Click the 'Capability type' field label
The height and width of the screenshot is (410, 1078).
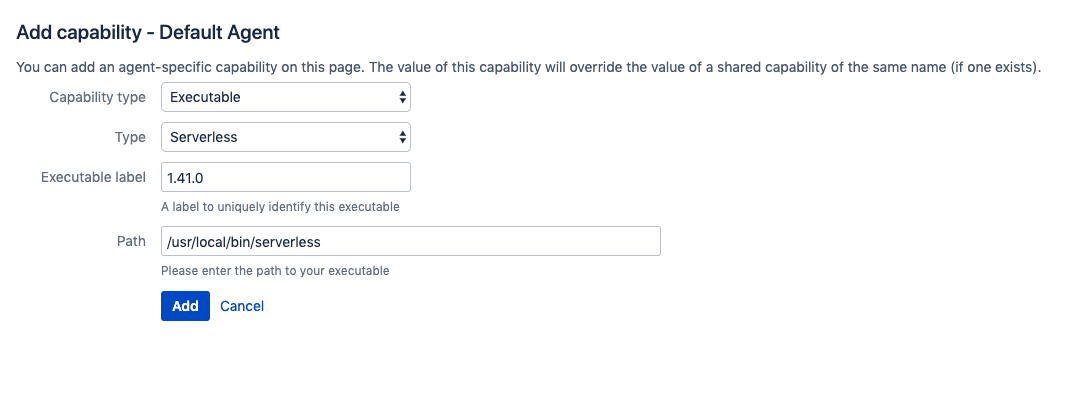(x=97, y=97)
